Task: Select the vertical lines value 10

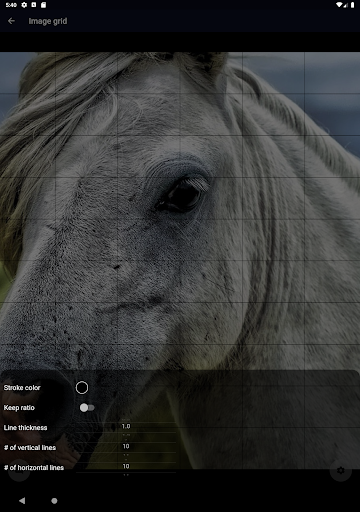Action: point(126,446)
